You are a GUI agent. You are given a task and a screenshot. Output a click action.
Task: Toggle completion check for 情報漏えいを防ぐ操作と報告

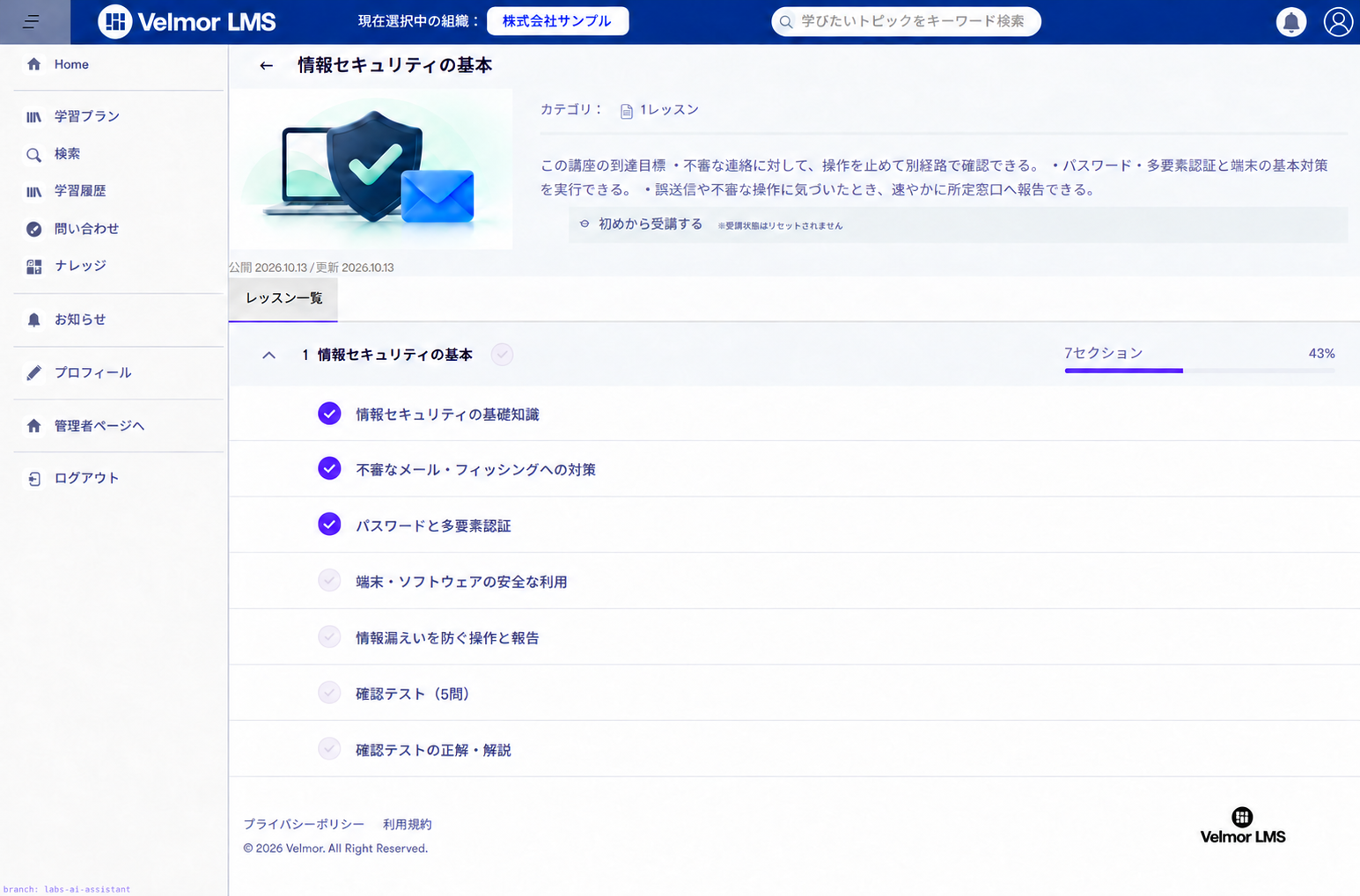coord(329,636)
